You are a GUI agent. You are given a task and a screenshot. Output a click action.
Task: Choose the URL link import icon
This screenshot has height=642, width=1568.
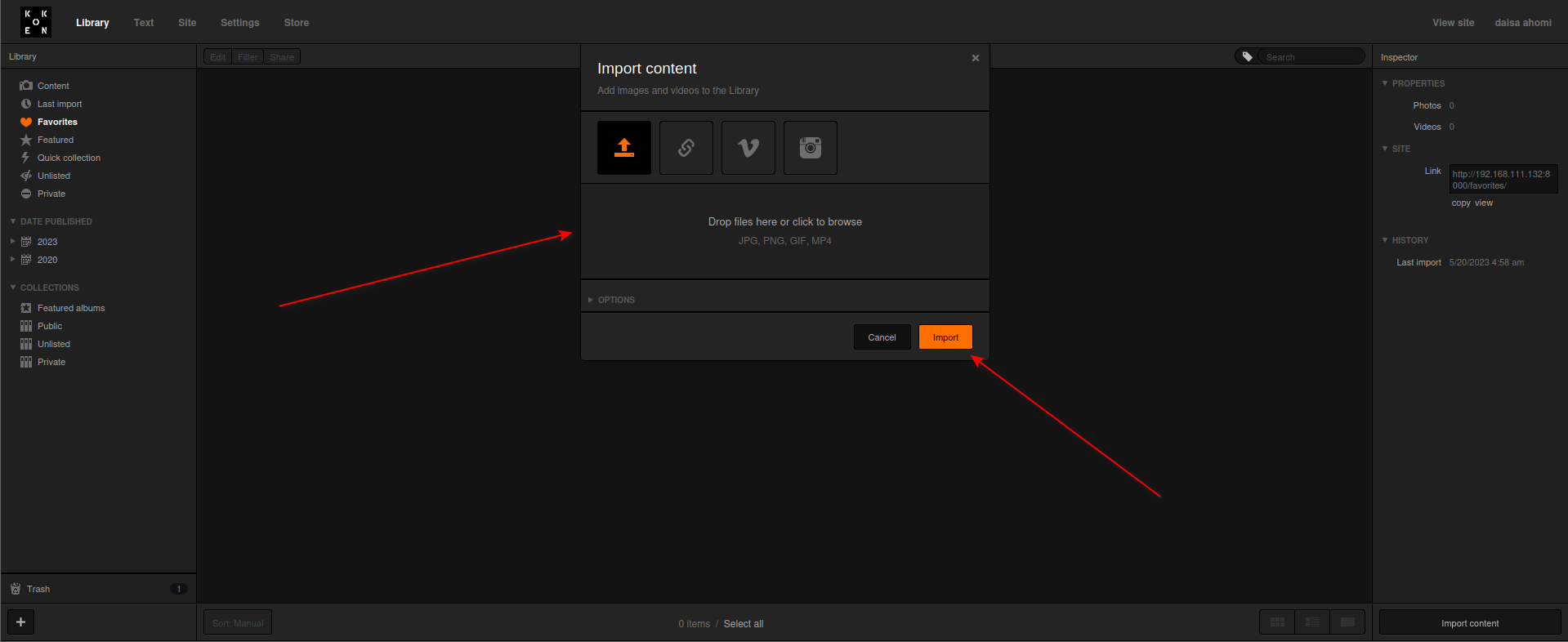click(x=686, y=148)
